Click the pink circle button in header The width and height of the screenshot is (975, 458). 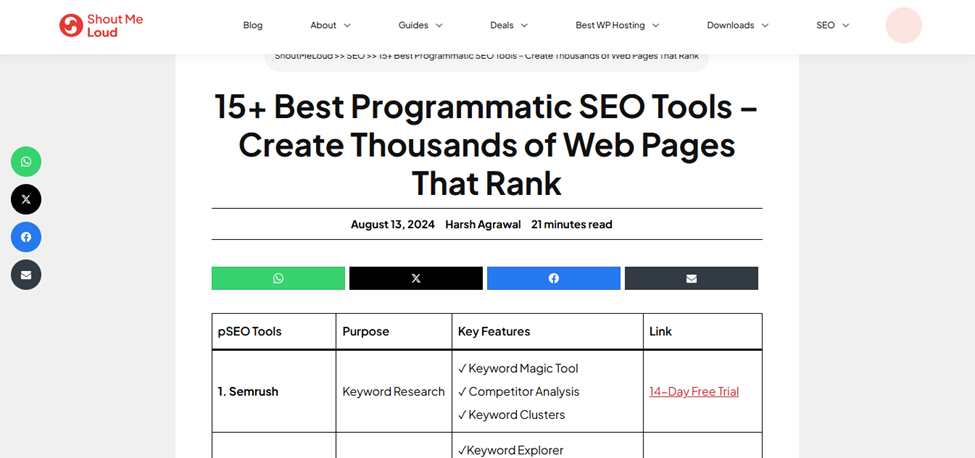(903, 25)
